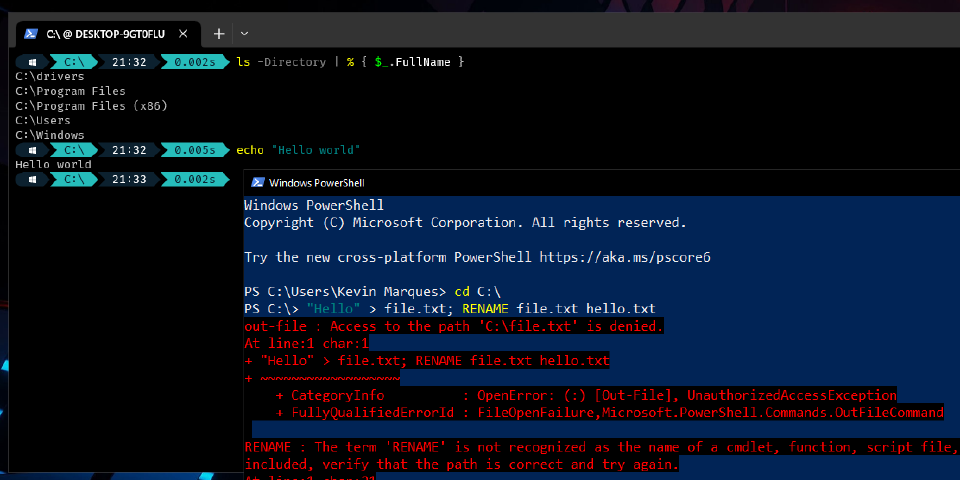Click the PowerShell icon in the Windows PowerShell title bar
Screen dimensions: 960x480
(x=258, y=182)
